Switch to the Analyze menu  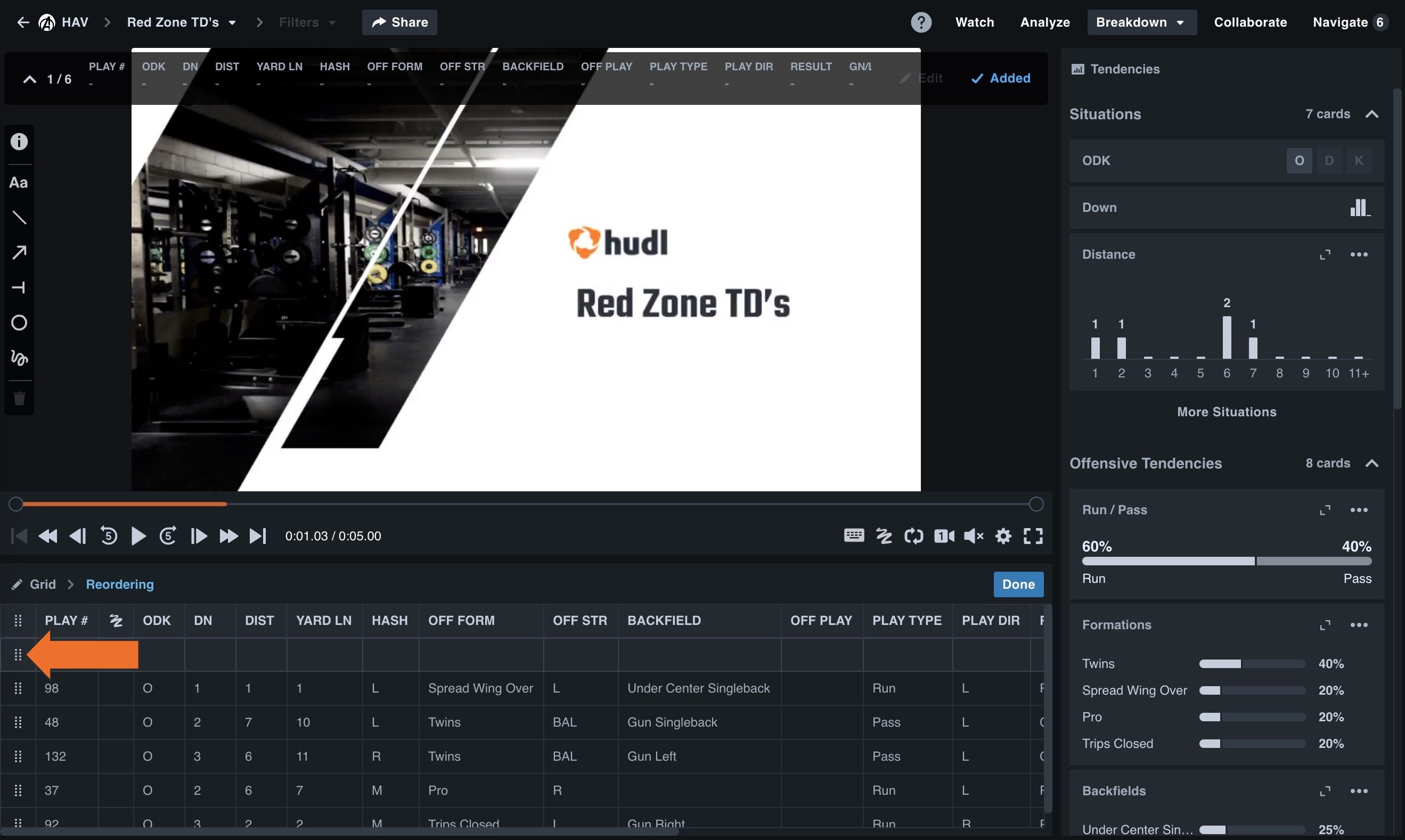coord(1045,22)
